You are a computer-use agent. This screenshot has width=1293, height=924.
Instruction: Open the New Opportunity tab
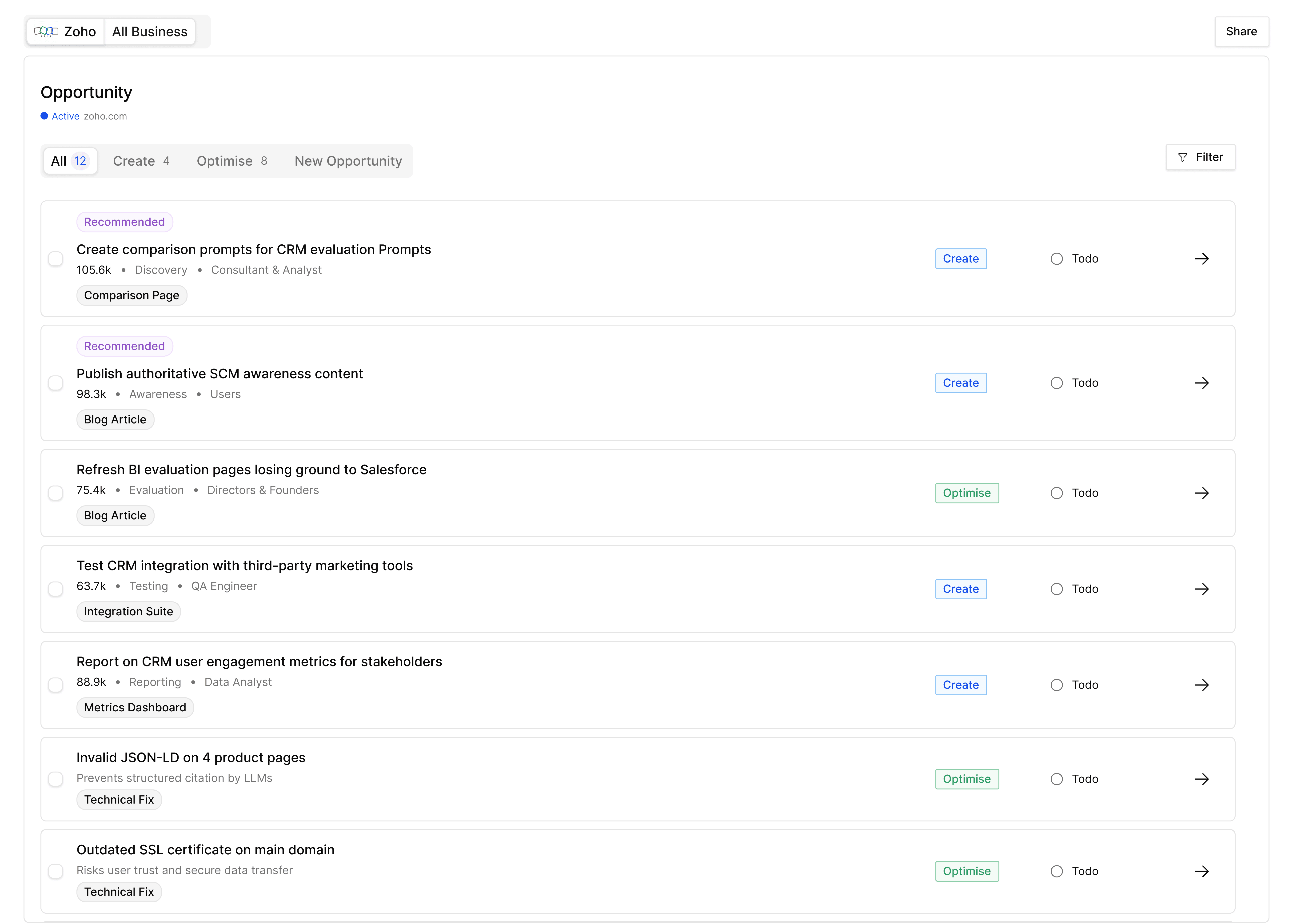click(x=348, y=161)
